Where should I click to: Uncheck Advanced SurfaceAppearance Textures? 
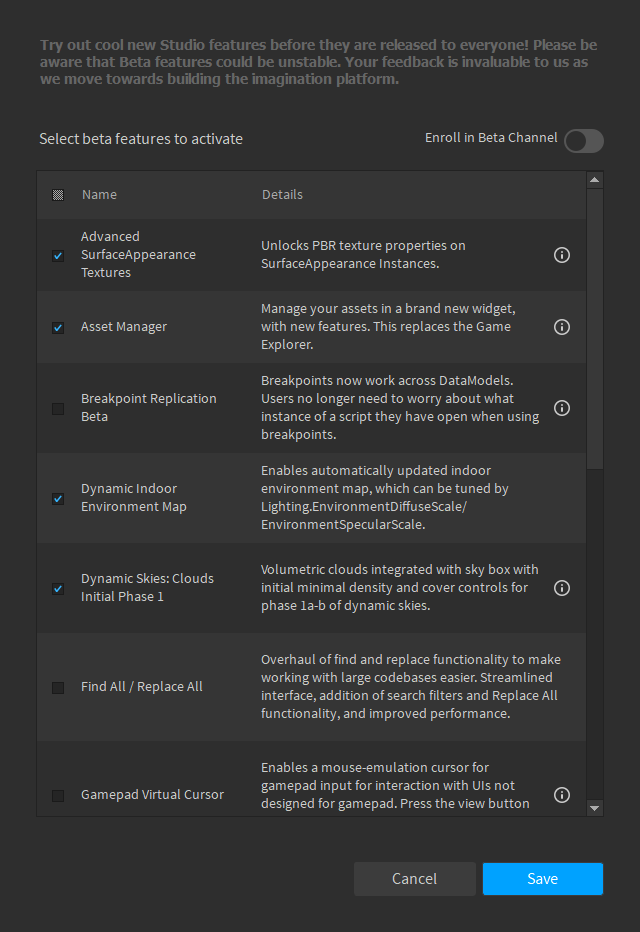57,255
